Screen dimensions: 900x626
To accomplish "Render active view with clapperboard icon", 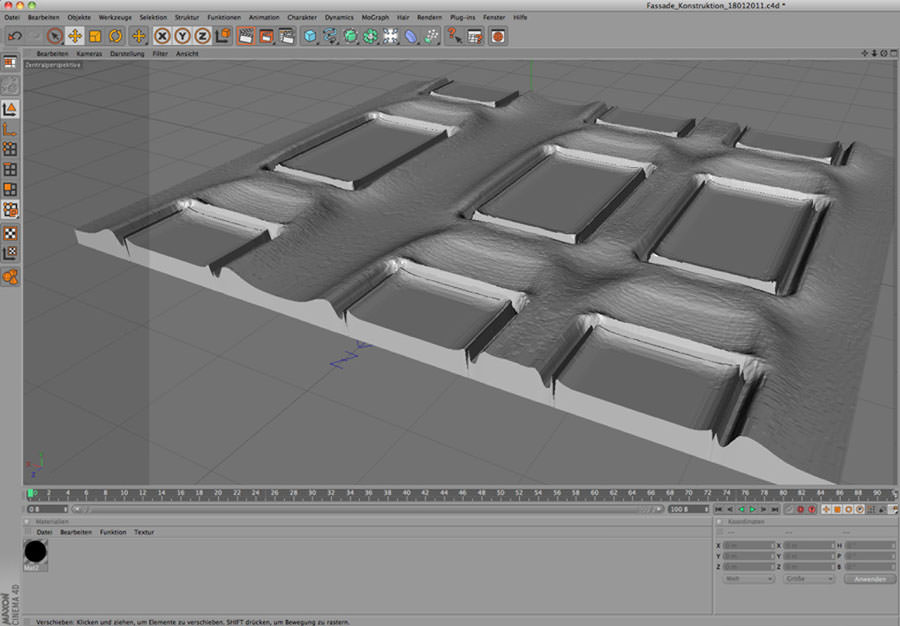I will pyautogui.click(x=246, y=36).
